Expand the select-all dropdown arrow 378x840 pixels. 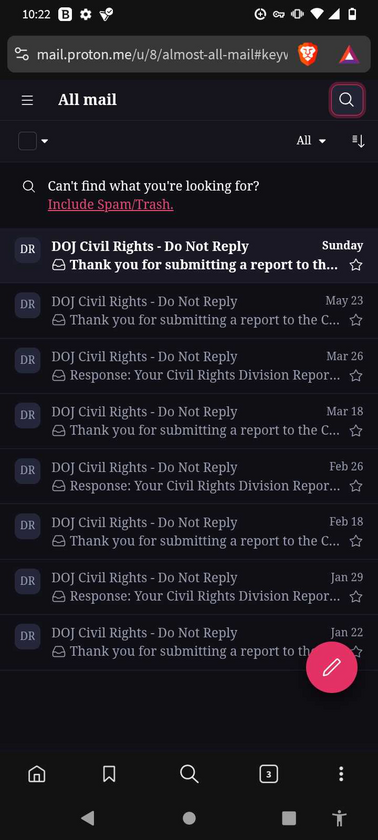click(45, 141)
